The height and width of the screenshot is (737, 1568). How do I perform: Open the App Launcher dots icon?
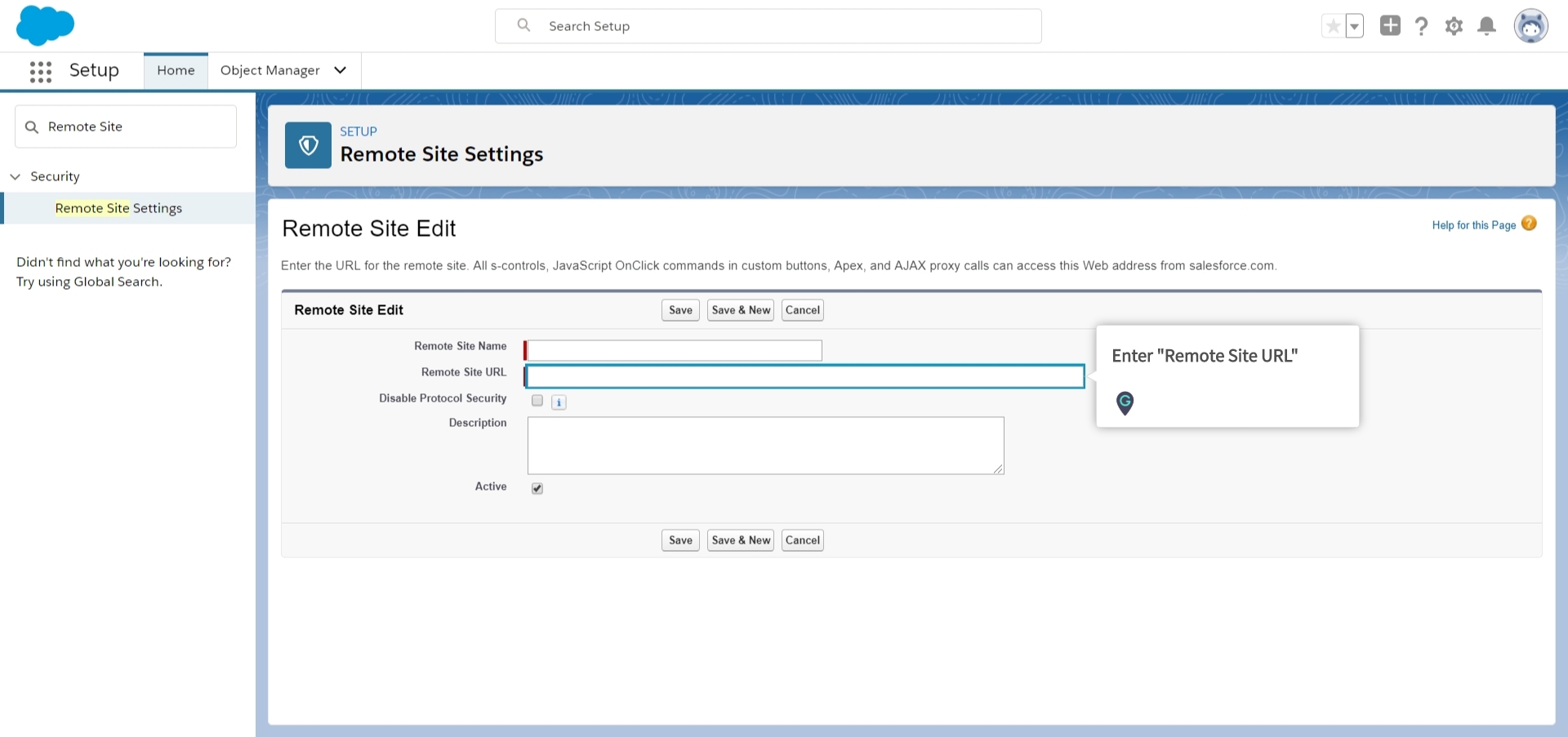click(x=41, y=72)
